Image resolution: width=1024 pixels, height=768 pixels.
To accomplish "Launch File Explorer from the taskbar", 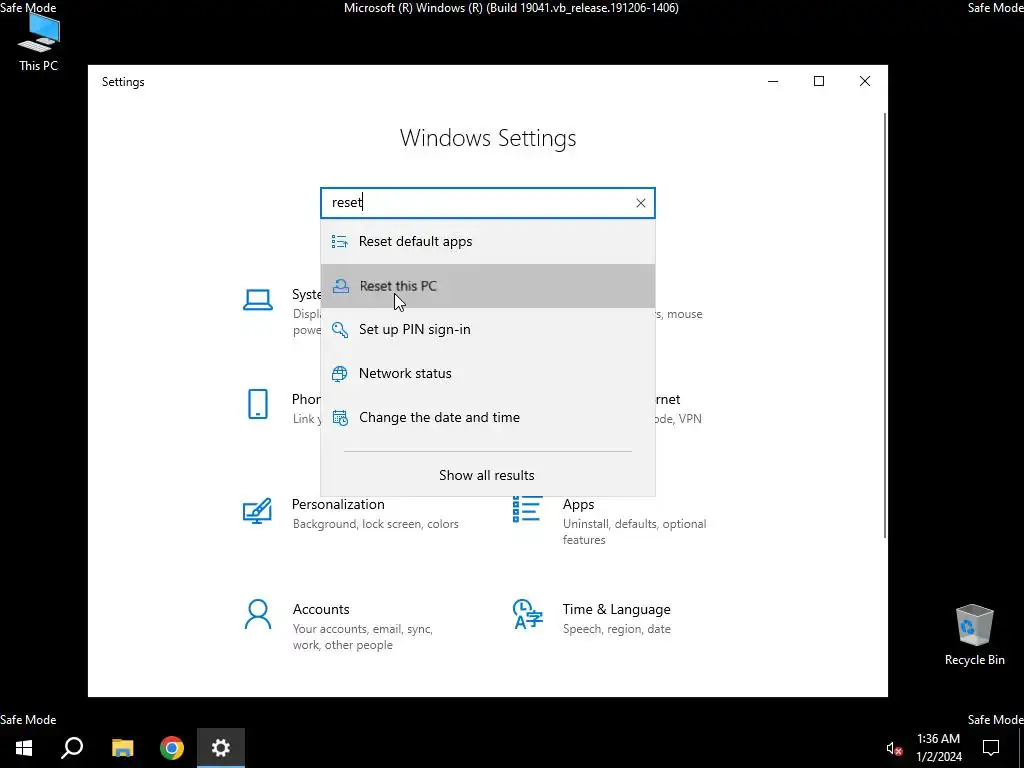I will pyautogui.click(x=122, y=748).
